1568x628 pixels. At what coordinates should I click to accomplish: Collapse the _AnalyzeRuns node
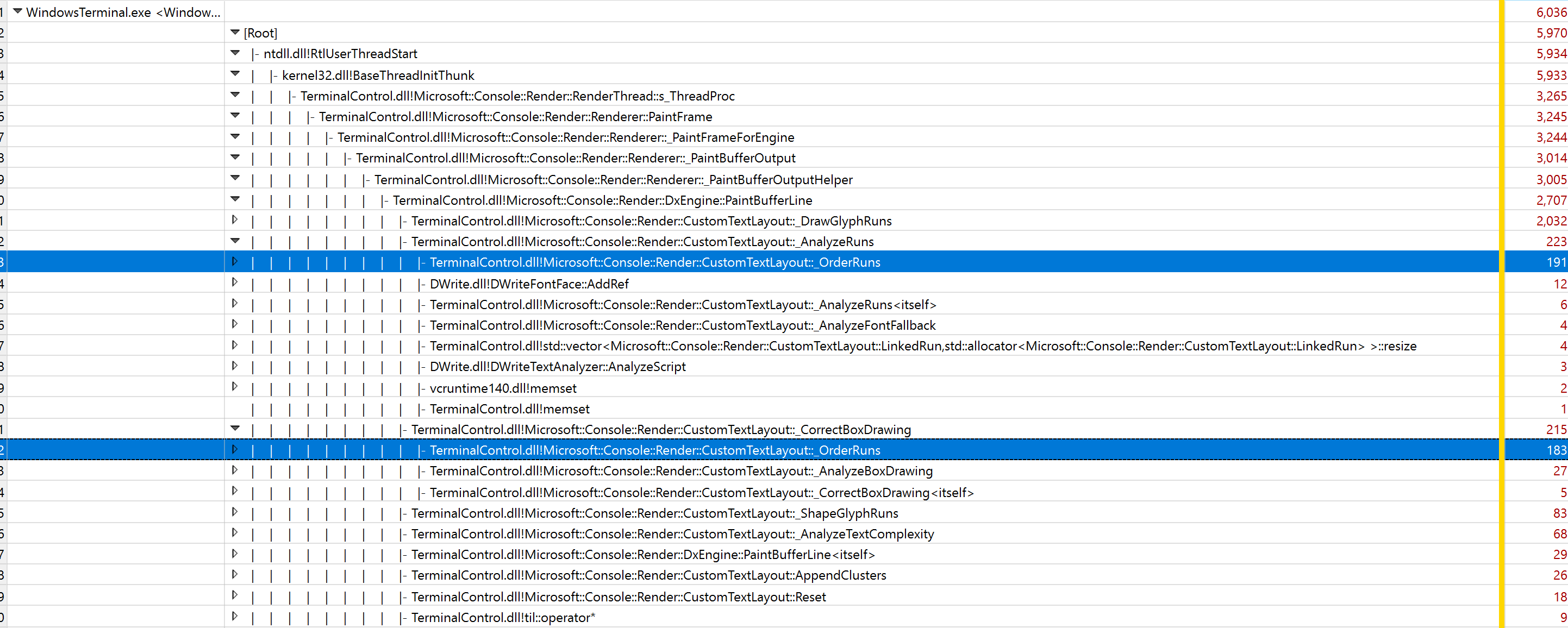[235, 241]
